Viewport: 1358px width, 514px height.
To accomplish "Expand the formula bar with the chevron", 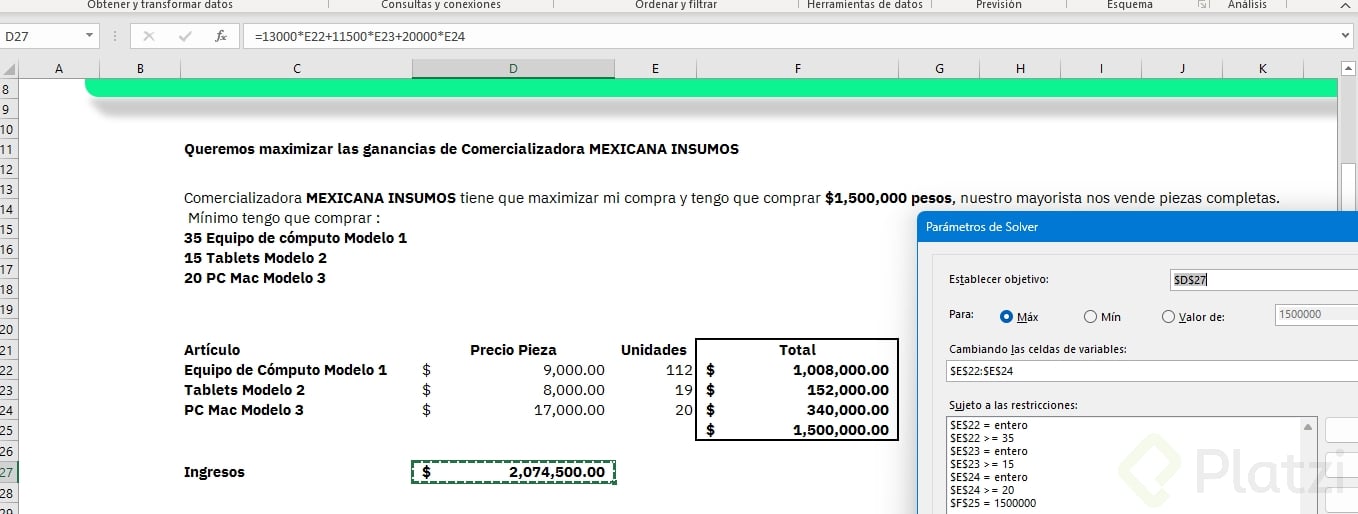I will pyautogui.click(x=1344, y=36).
